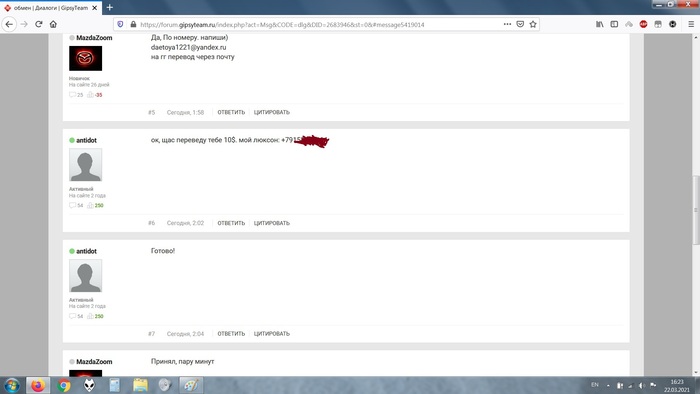Open volume control in system tray

[x=642, y=385]
